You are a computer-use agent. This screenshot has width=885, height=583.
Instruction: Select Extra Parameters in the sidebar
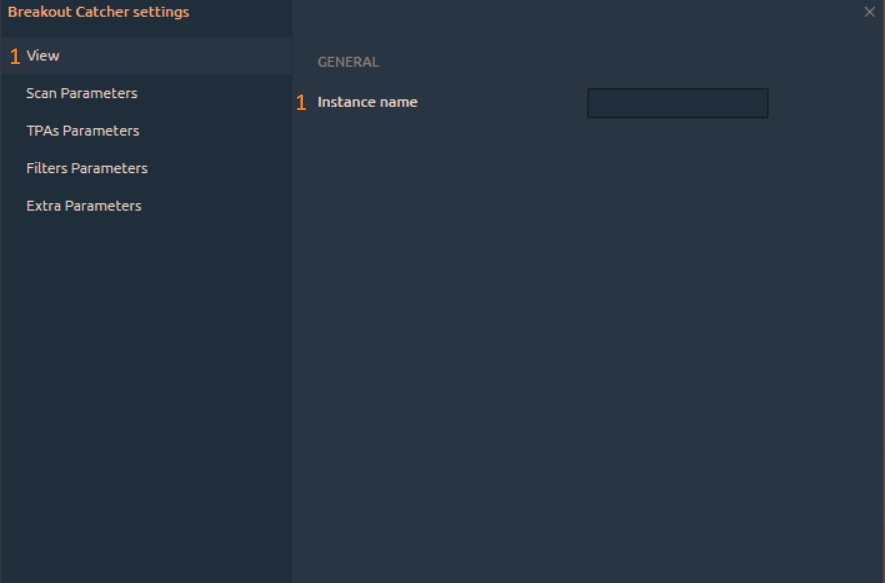coord(83,206)
